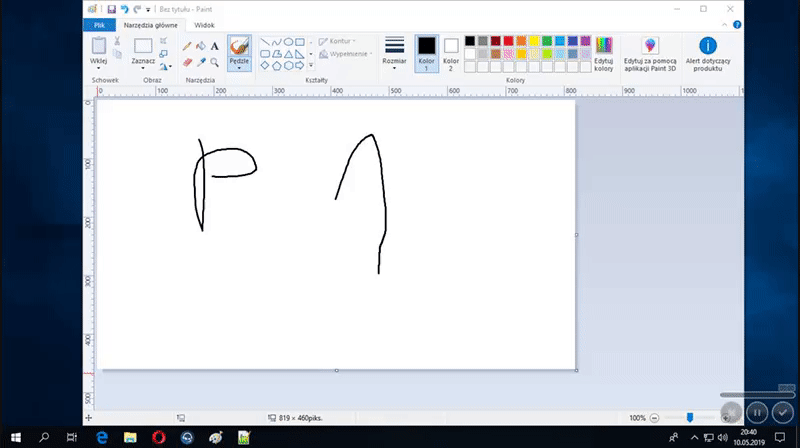Open File Explorer from the taskbar

(x=130, y=437)
